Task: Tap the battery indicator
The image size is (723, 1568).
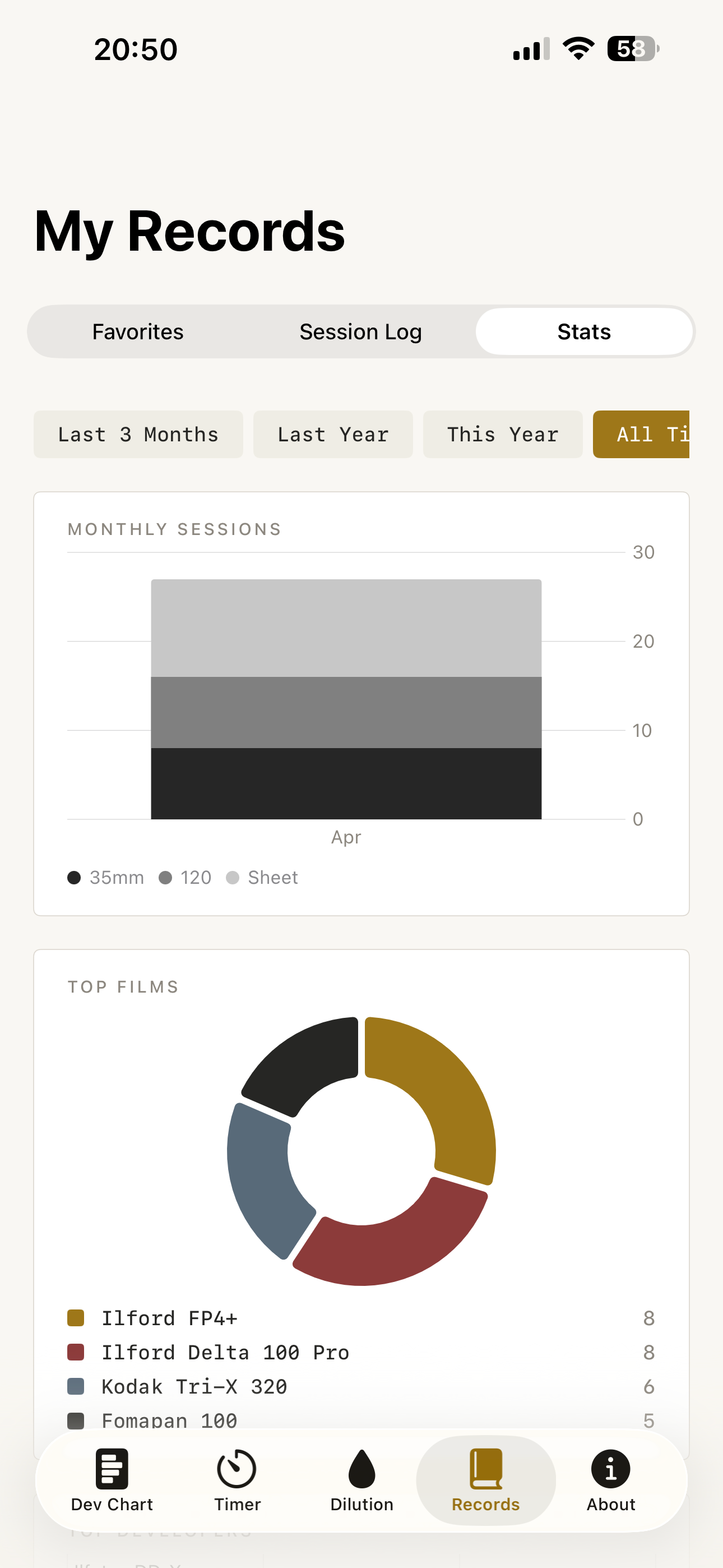Action: pyautogui.click(x=633, y=48)
